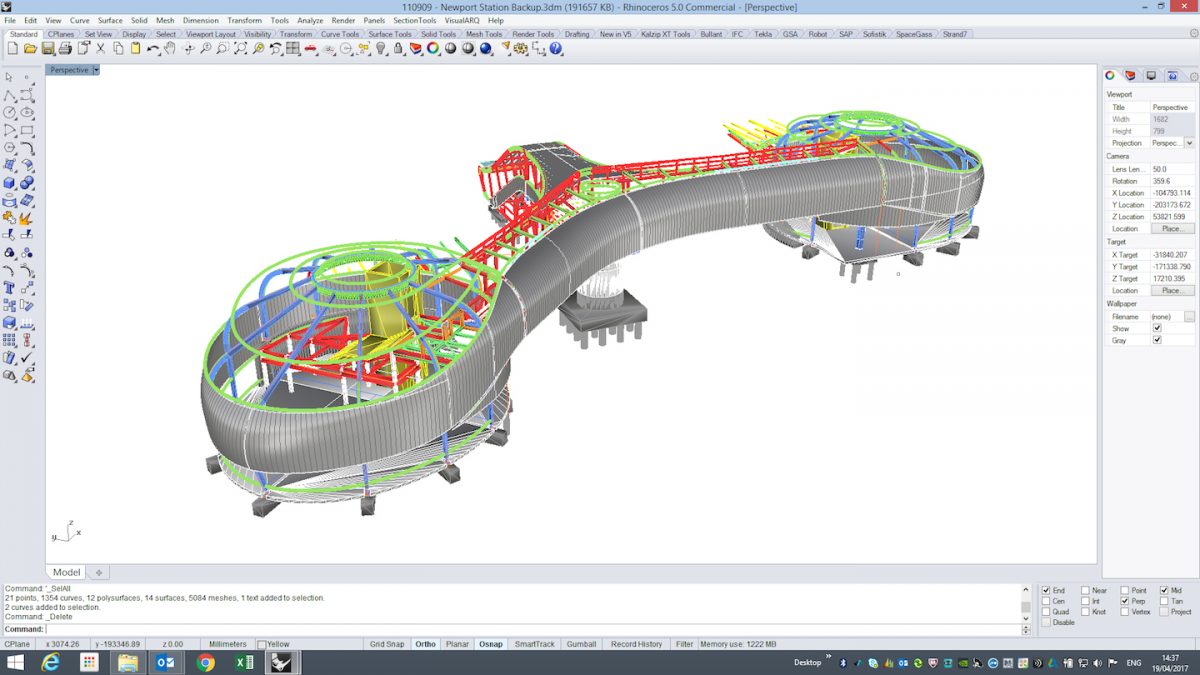
Task: Open the Perspective viewport title dropdown arrow
Action: point(96,70)
